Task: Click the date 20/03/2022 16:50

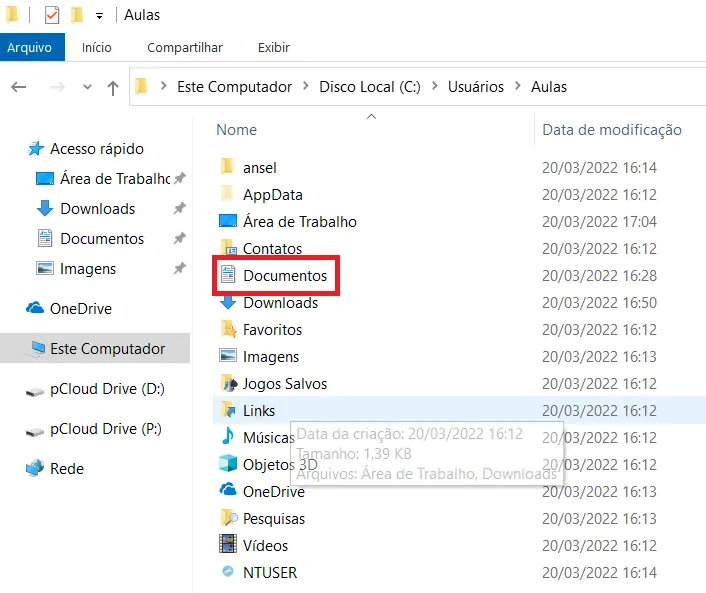Action: pos(599,303)
